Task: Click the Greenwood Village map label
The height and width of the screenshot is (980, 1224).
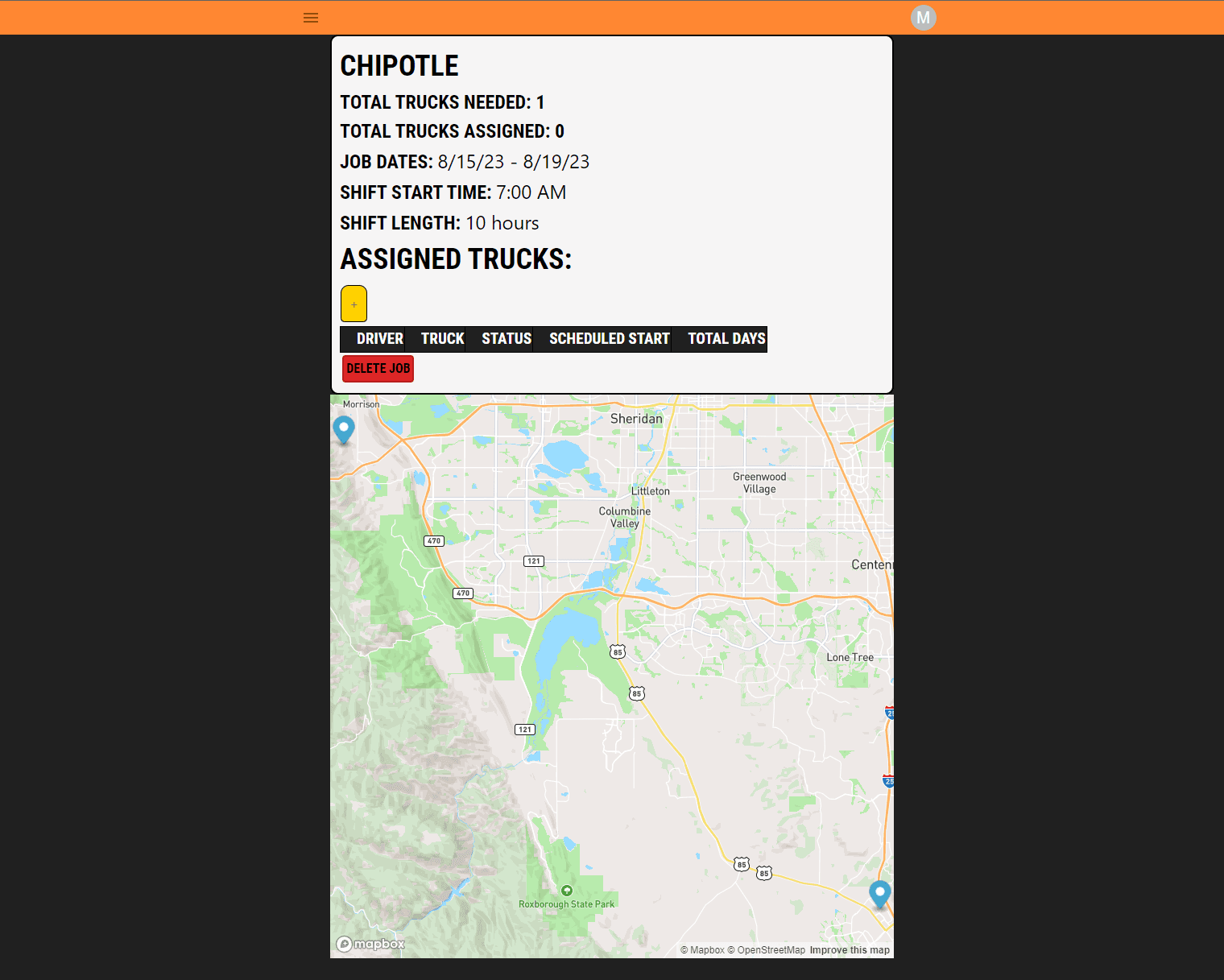Action: click(759, 483)
